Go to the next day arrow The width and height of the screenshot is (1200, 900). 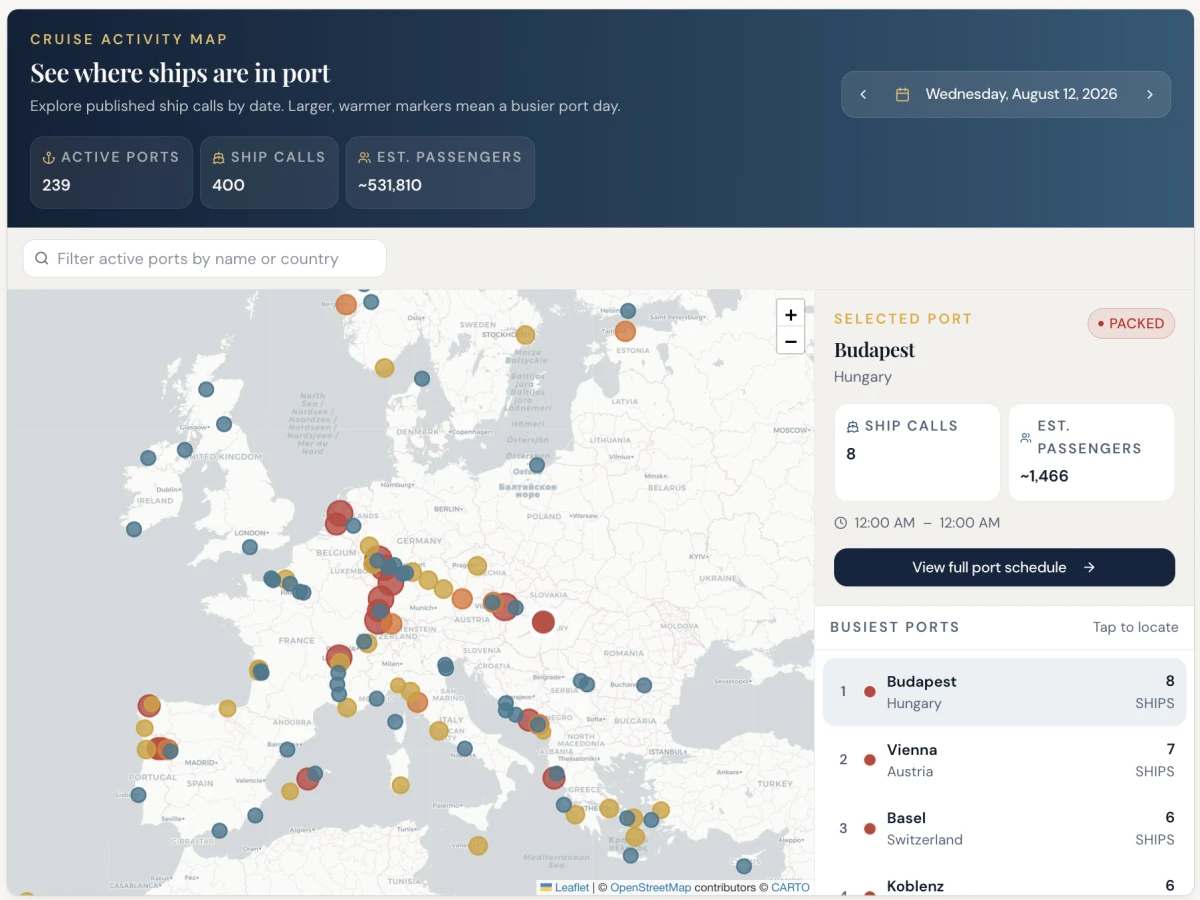1150,94
